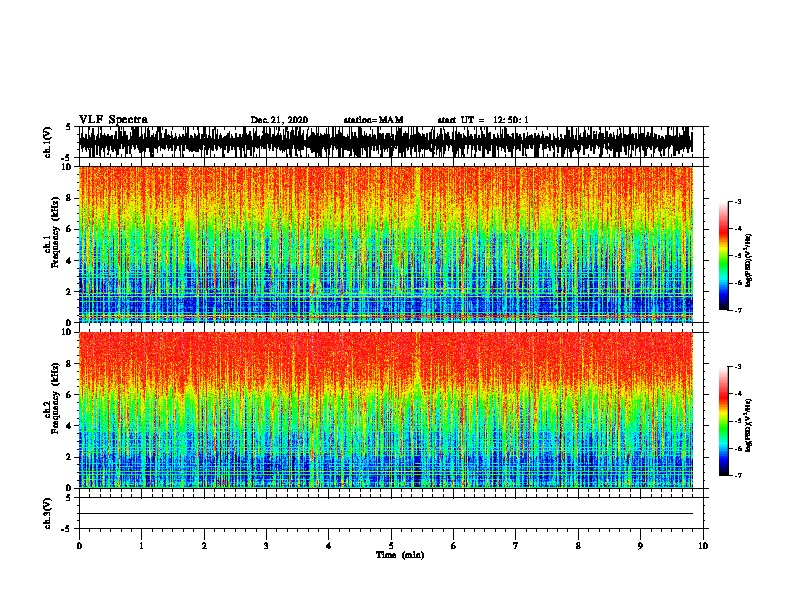Click the "station=MAM" header label
The width and height of the screenshot is (792, 612).
[373, 120]
